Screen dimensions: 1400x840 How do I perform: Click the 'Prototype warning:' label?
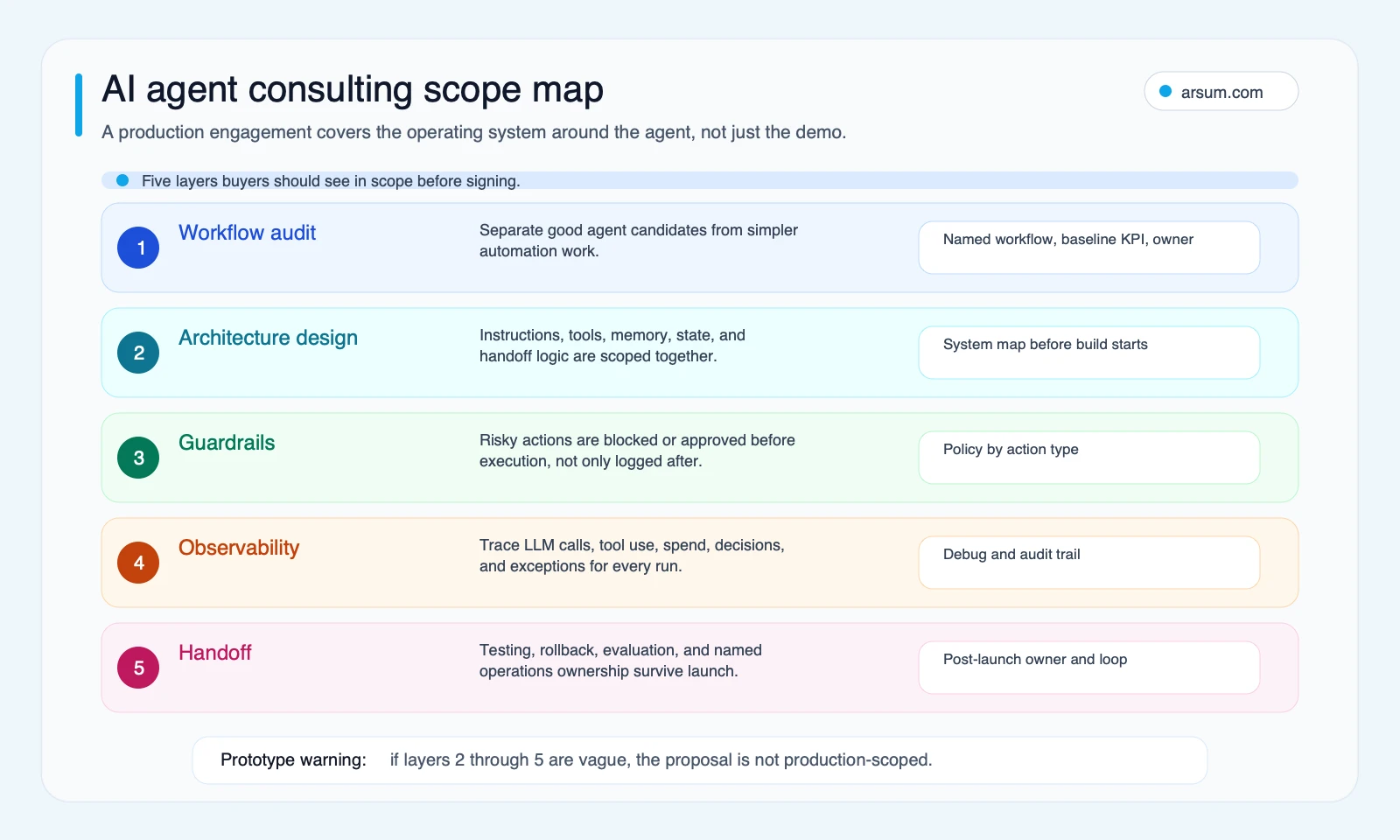pos(293,759)
